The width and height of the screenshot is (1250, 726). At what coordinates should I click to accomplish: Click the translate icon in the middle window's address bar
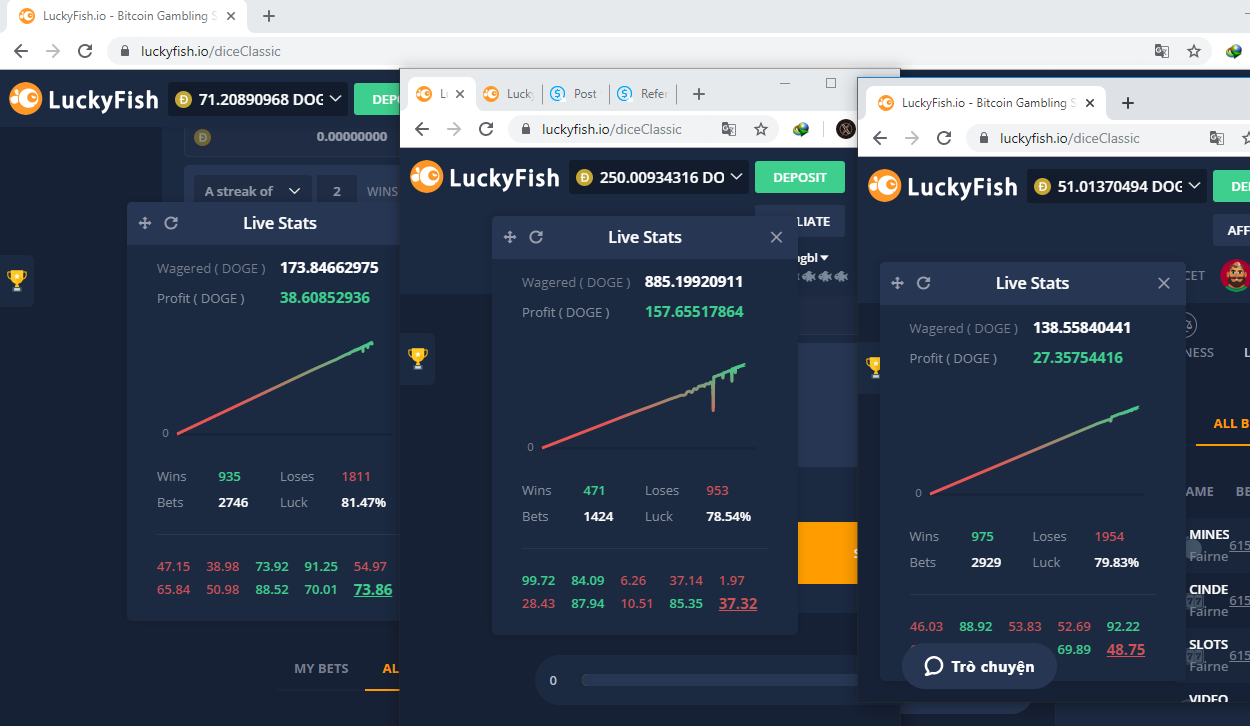coord(729,129)
